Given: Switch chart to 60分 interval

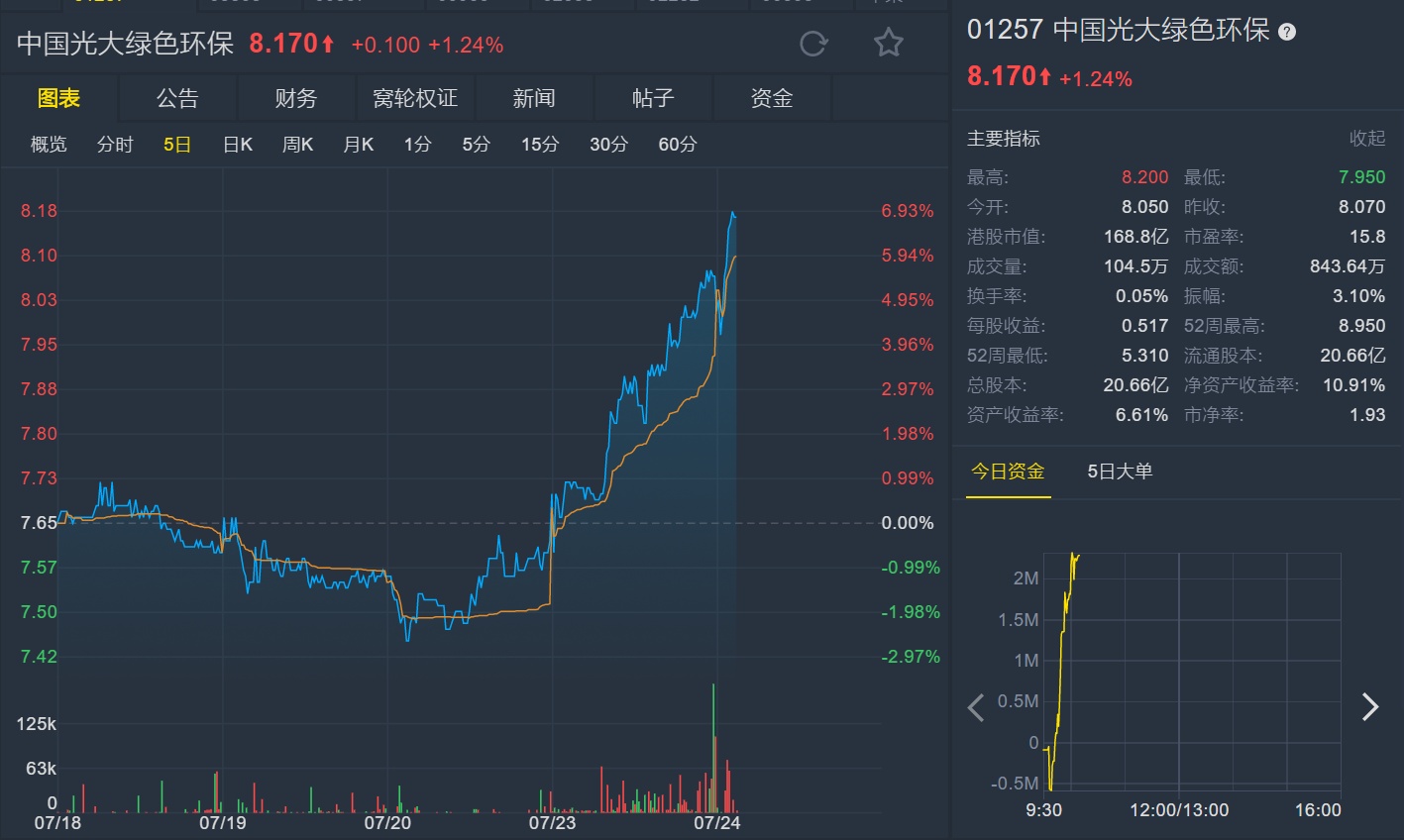Looking at the screenshot, I should click(x=678, y=145).
